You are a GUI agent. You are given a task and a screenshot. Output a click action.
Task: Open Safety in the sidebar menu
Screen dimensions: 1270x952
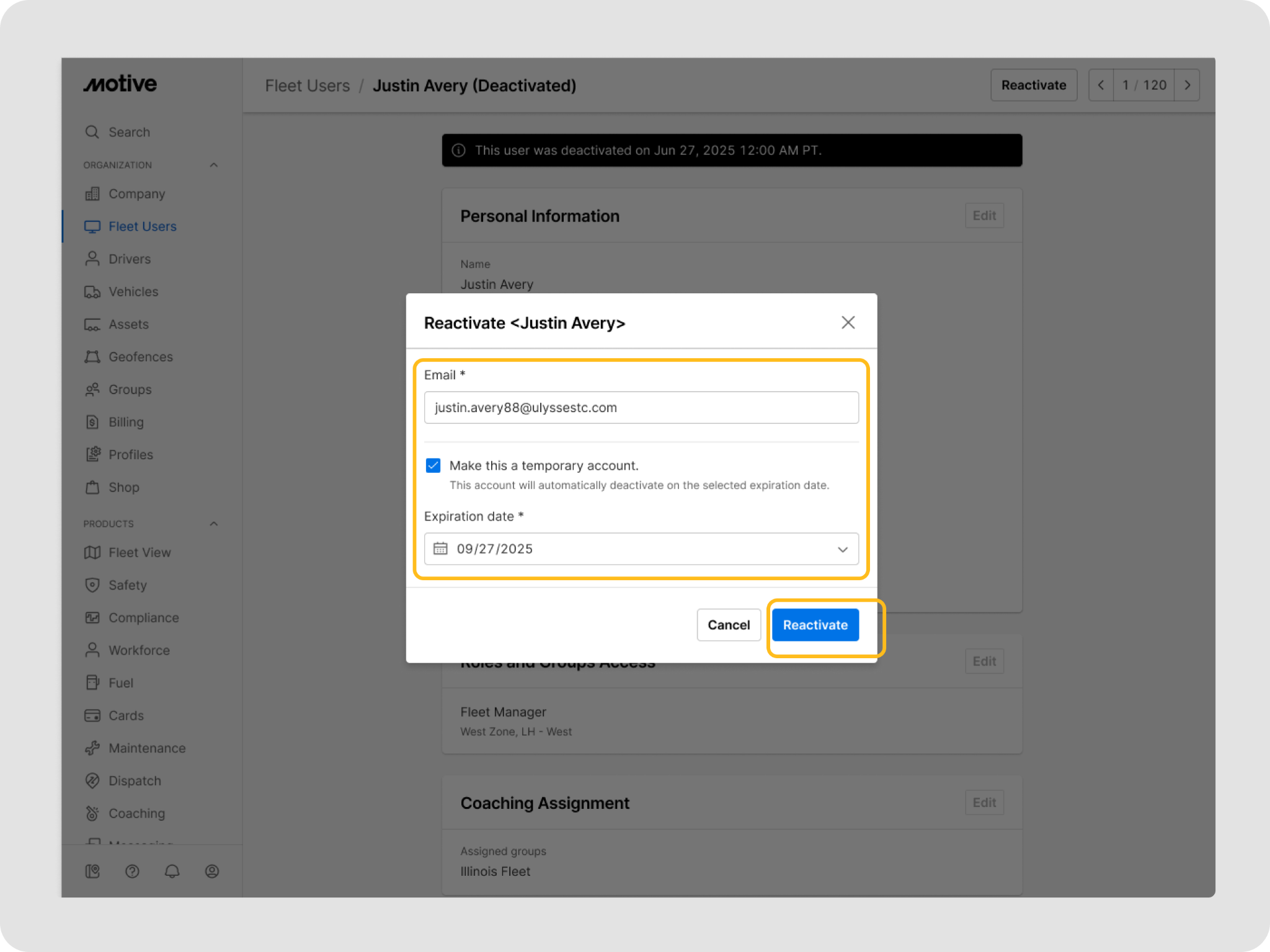128,585
